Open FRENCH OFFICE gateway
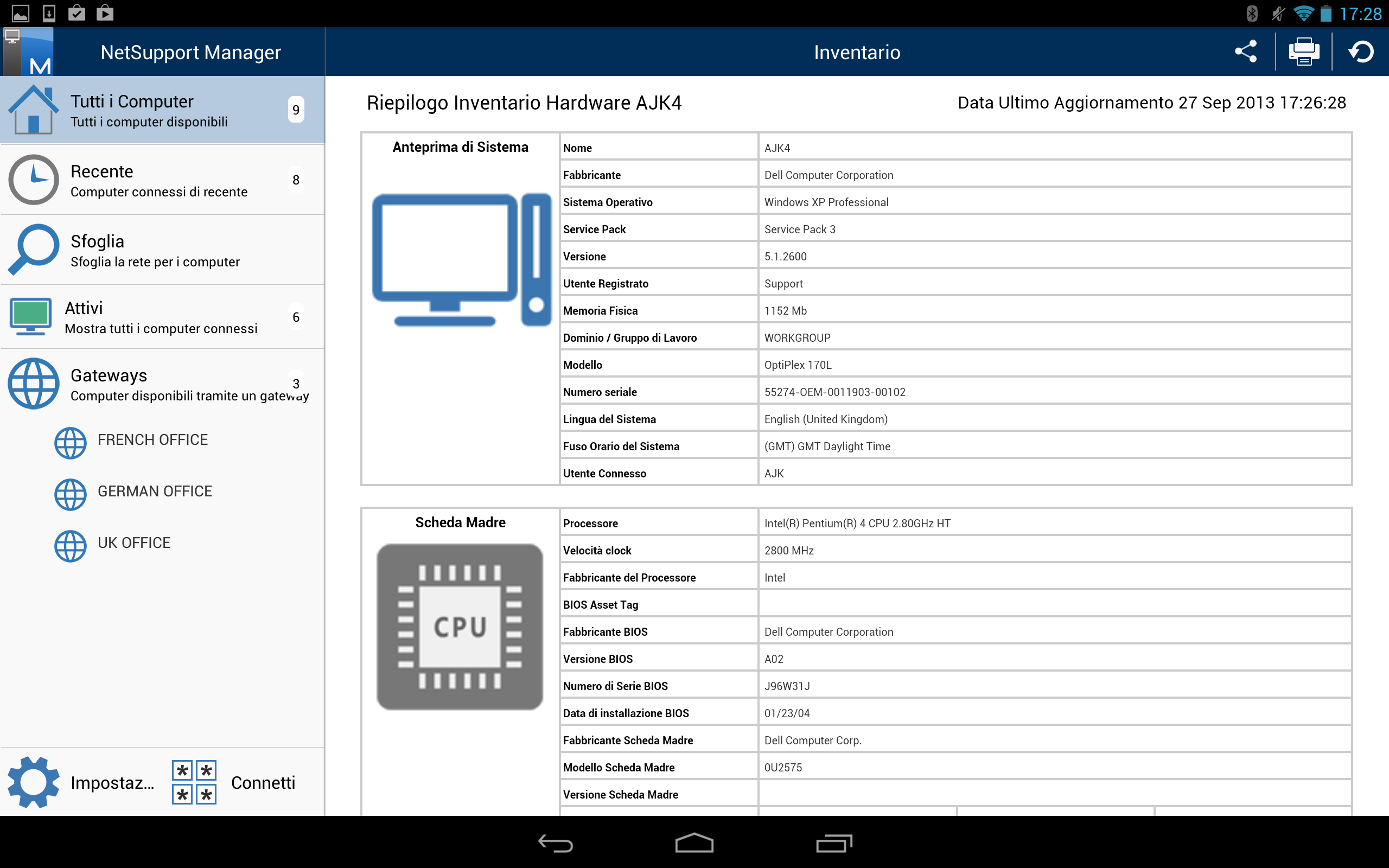The width and height of the screenshot is (1389, 868). (x=152, y=440)
